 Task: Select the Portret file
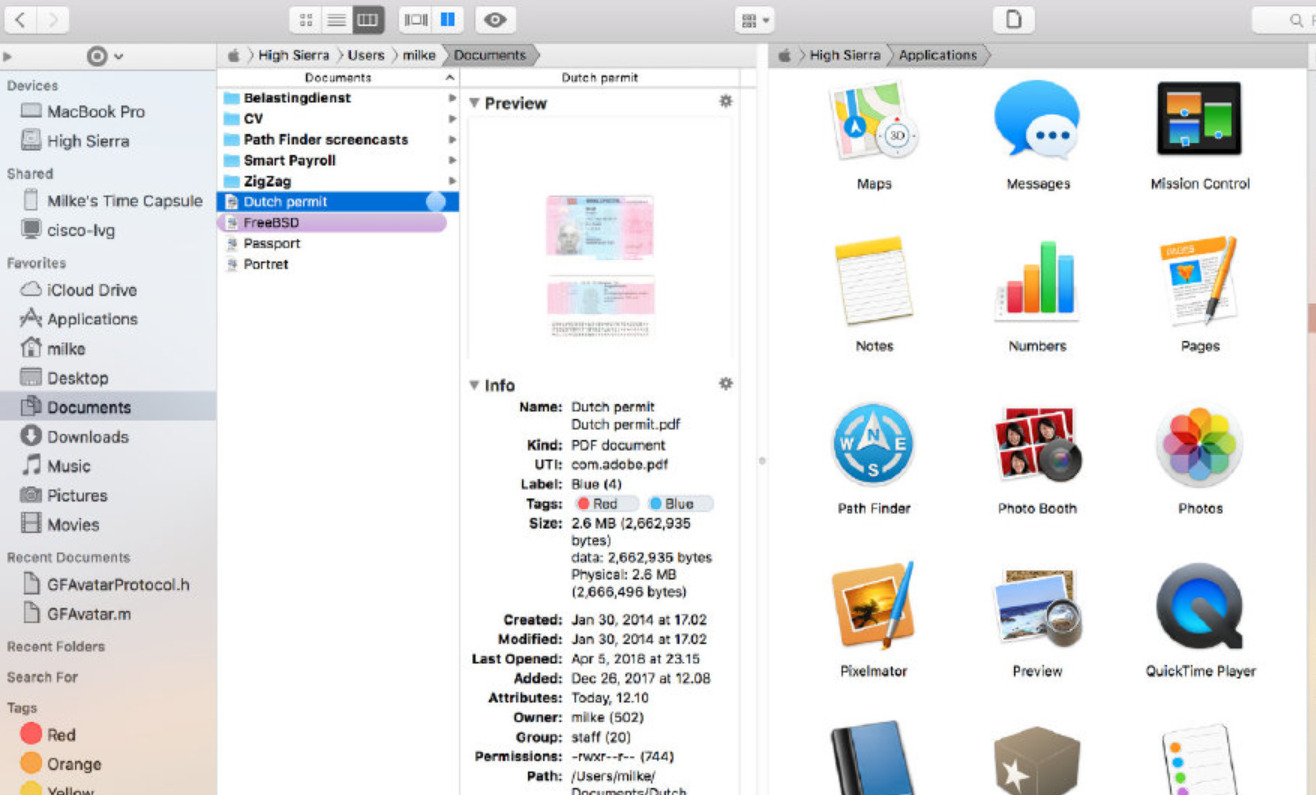pyautogui.click(x=256, y=264)
